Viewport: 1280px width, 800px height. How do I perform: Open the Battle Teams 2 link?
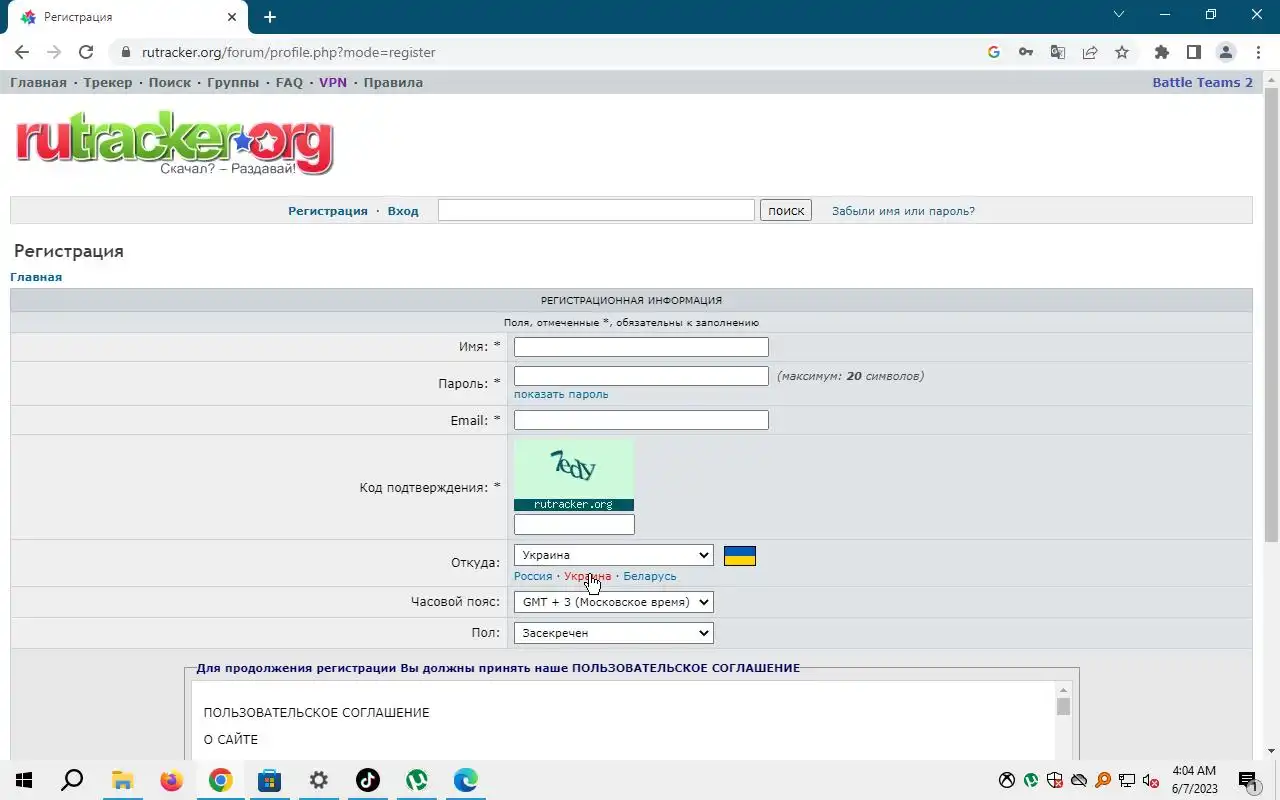coord(1202,82)
